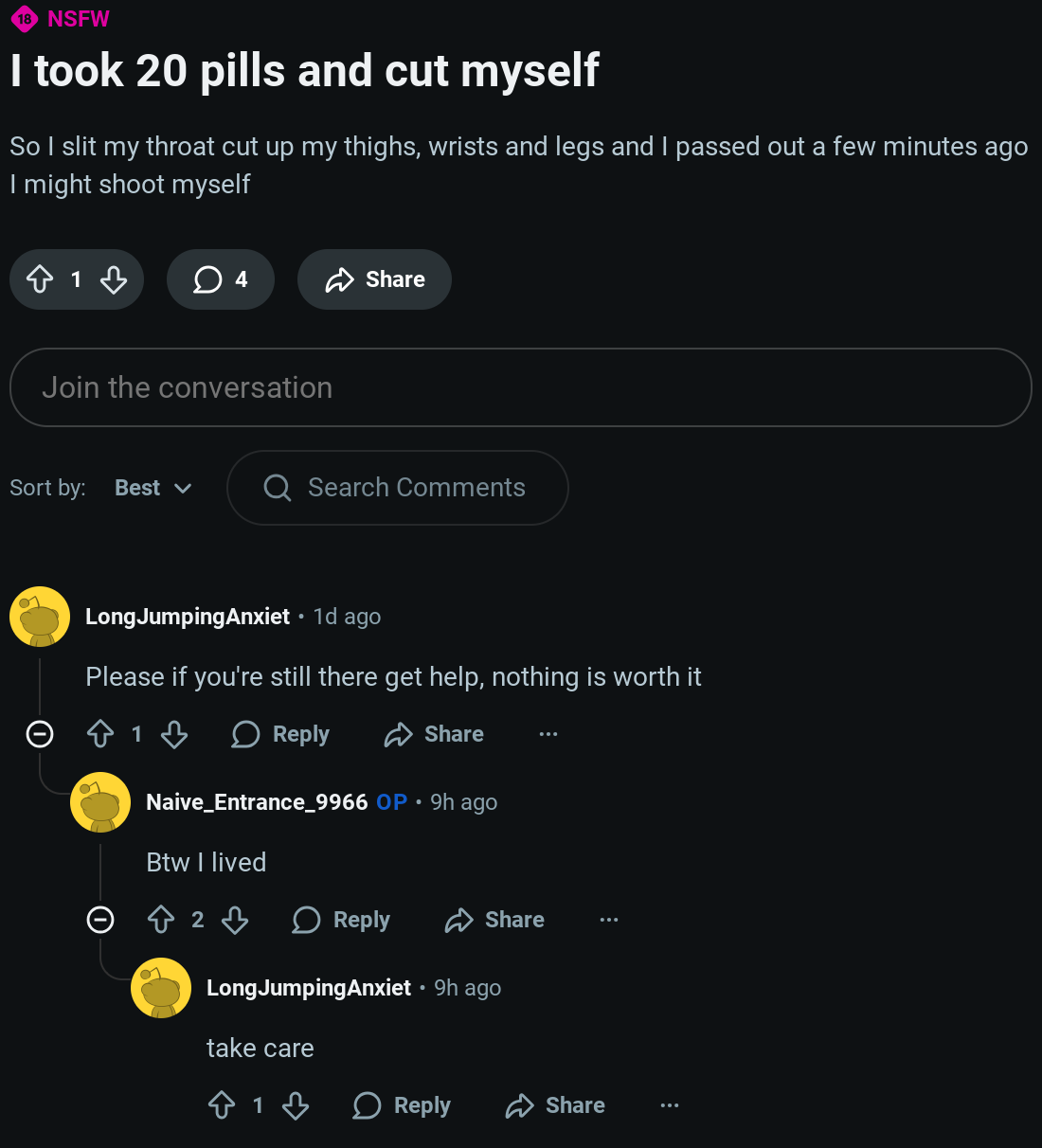
Task: Open the 'Best' sort-by dropdown
Action: [x=153, y=488]
